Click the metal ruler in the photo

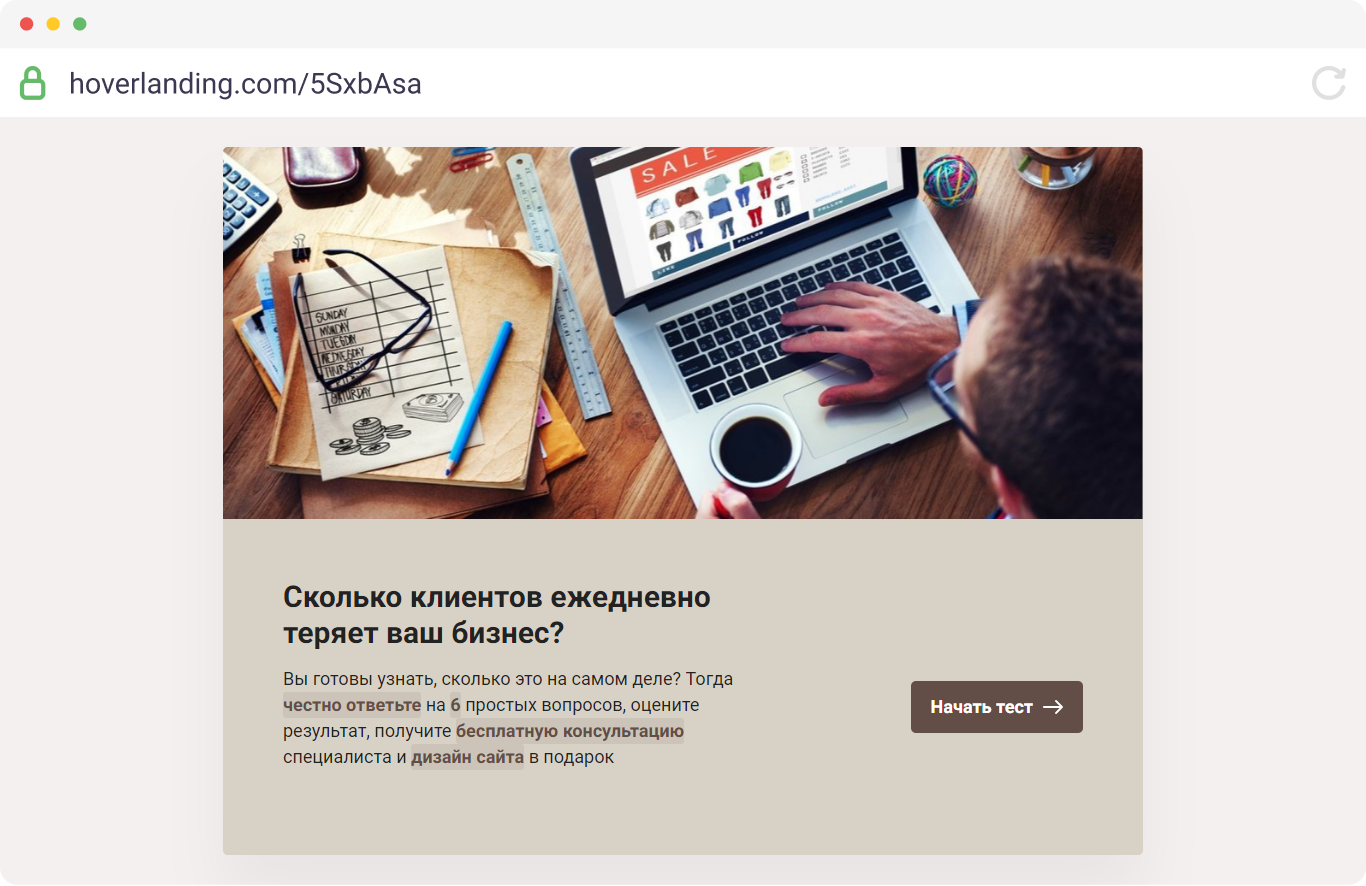(559, 285)
